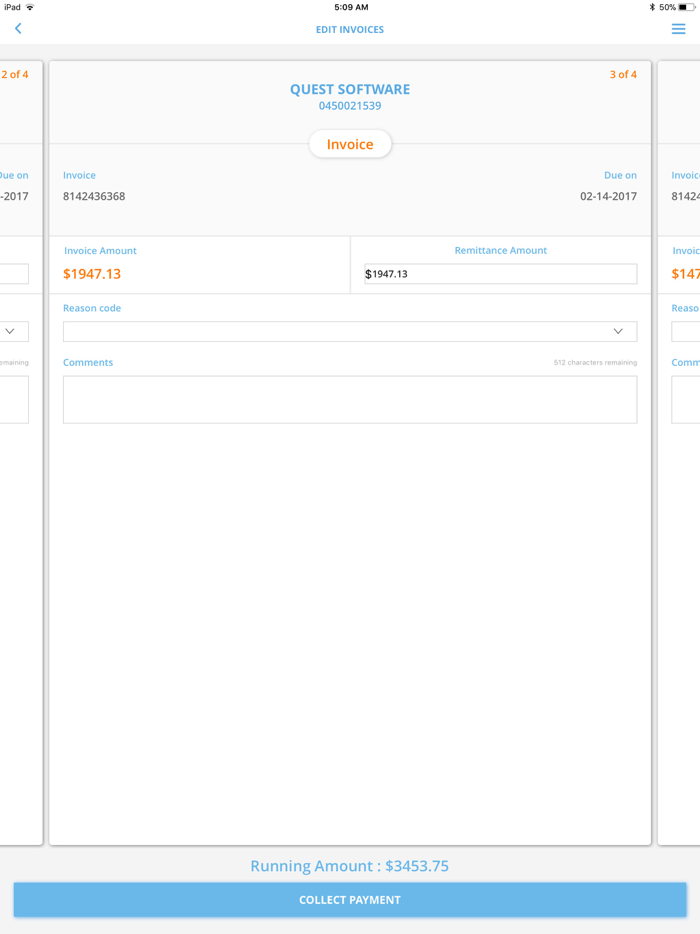700x934 pixels.
Task: Tap the orange invoice amount $1947.13
Action: 92,274
